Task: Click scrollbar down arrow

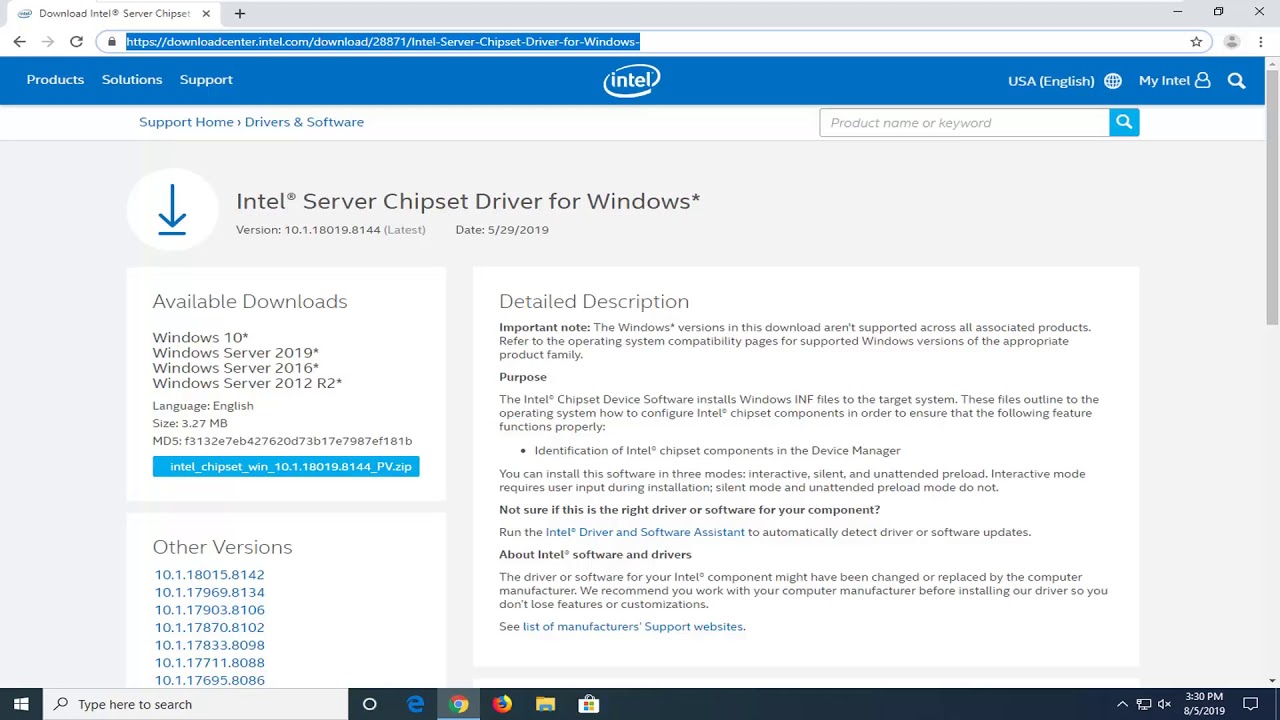Action: click(1272, 680)
